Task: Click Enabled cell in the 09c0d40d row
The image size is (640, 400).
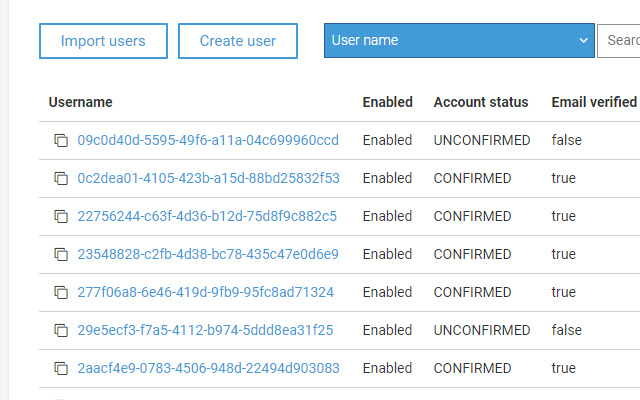Action: (x=387, y=140)
